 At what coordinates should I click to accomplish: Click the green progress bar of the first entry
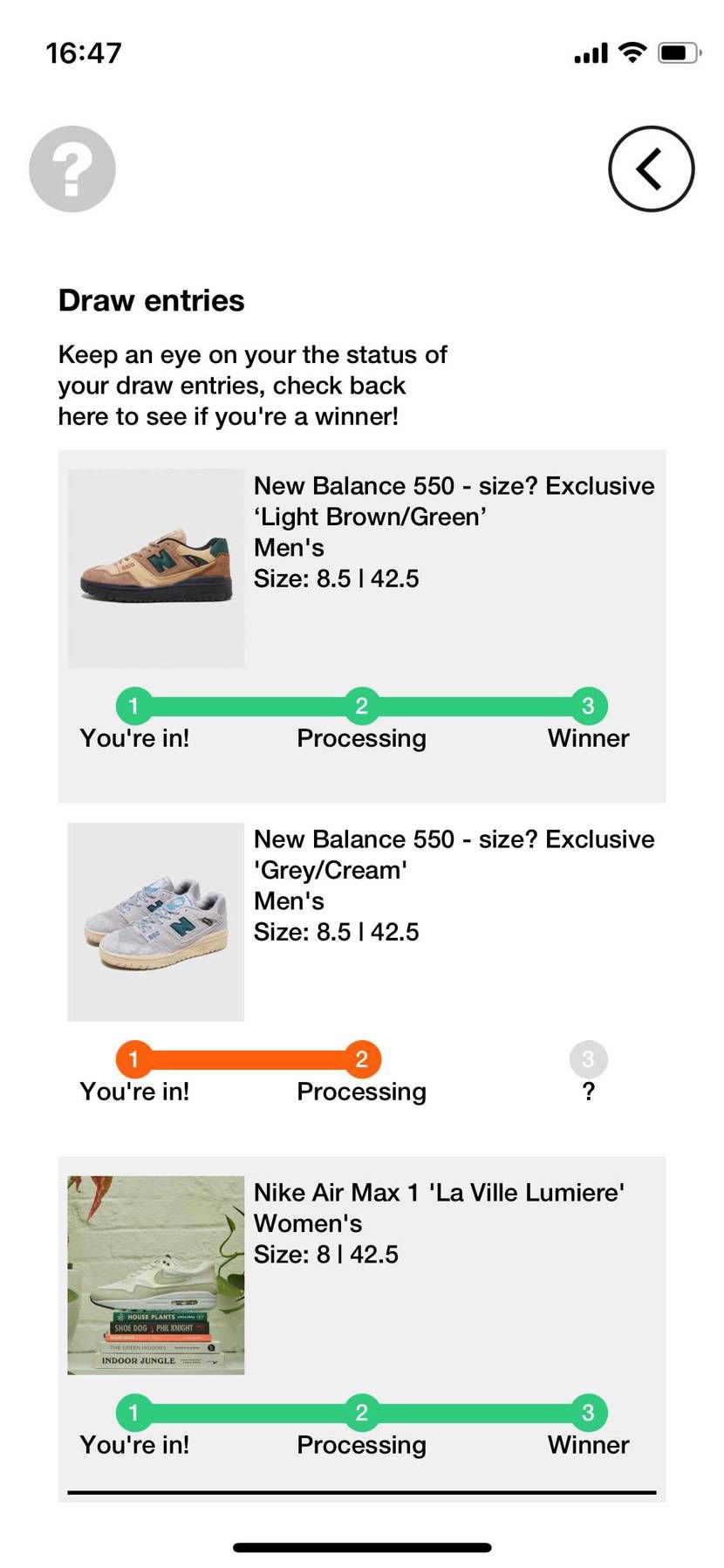(x=361, y=706)
